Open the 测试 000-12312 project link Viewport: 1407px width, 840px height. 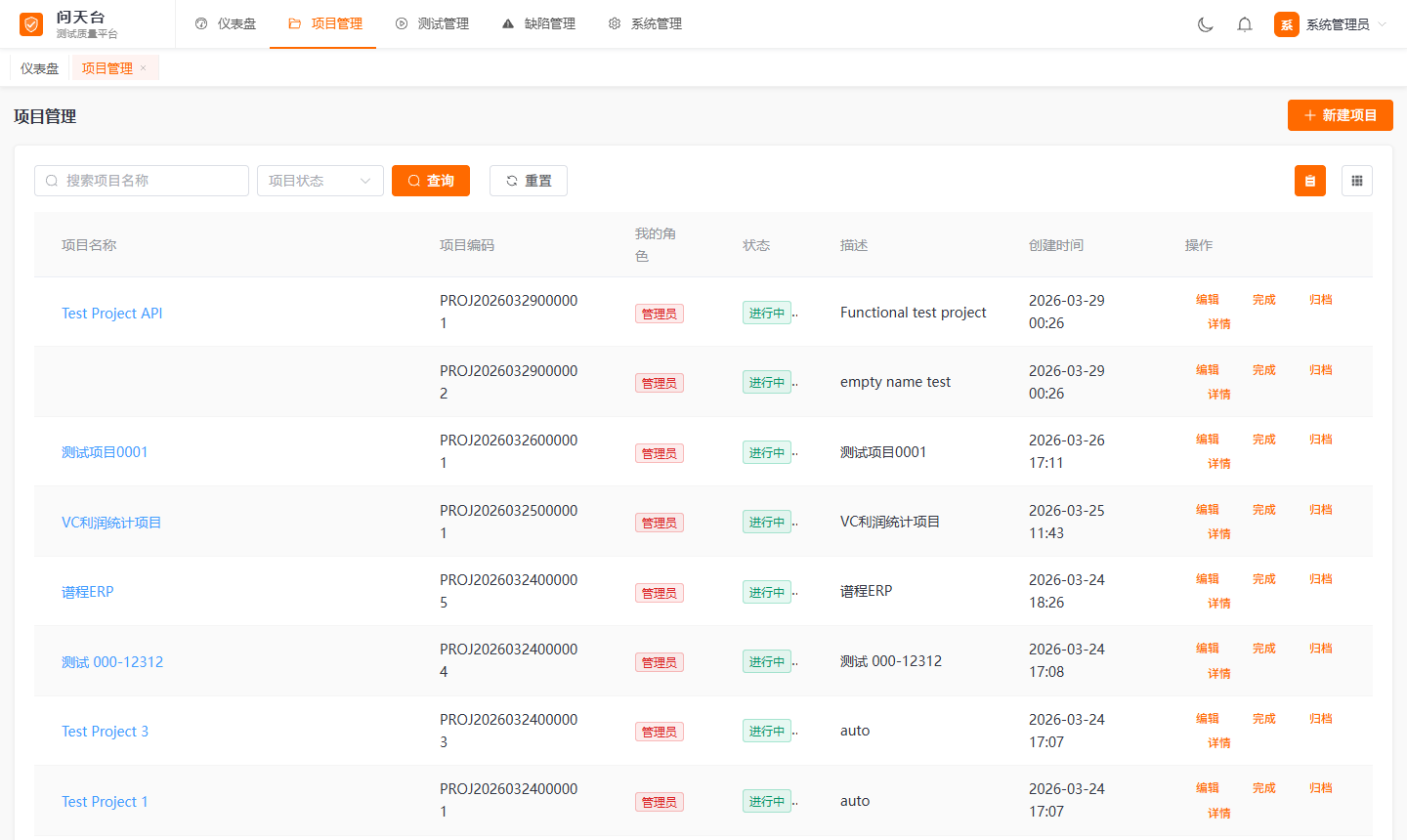[112, 662]
